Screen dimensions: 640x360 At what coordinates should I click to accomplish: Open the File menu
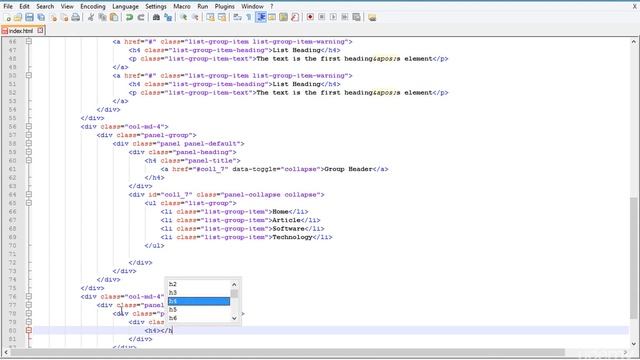pos(8,7)
